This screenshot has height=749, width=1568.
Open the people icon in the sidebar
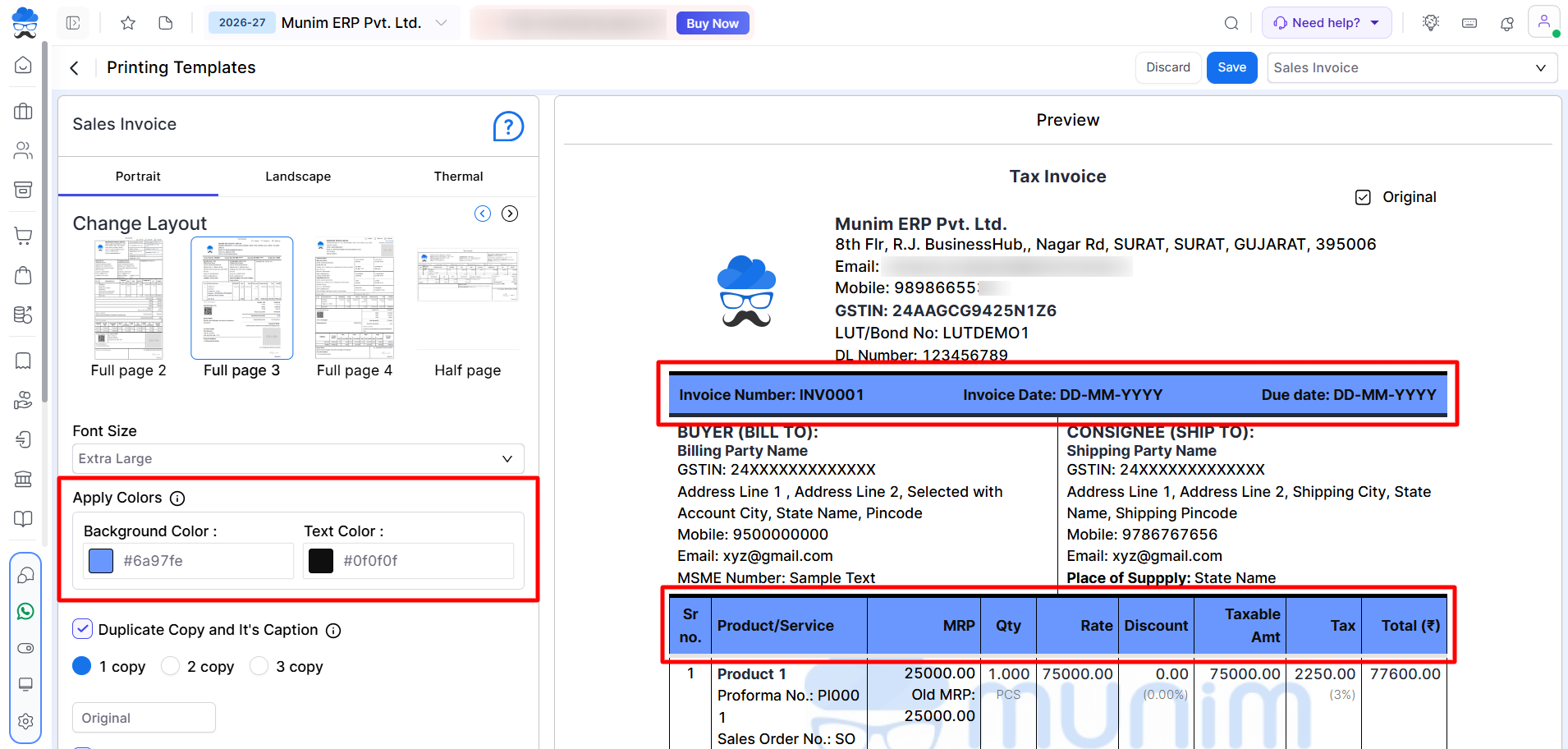point(24,150)
